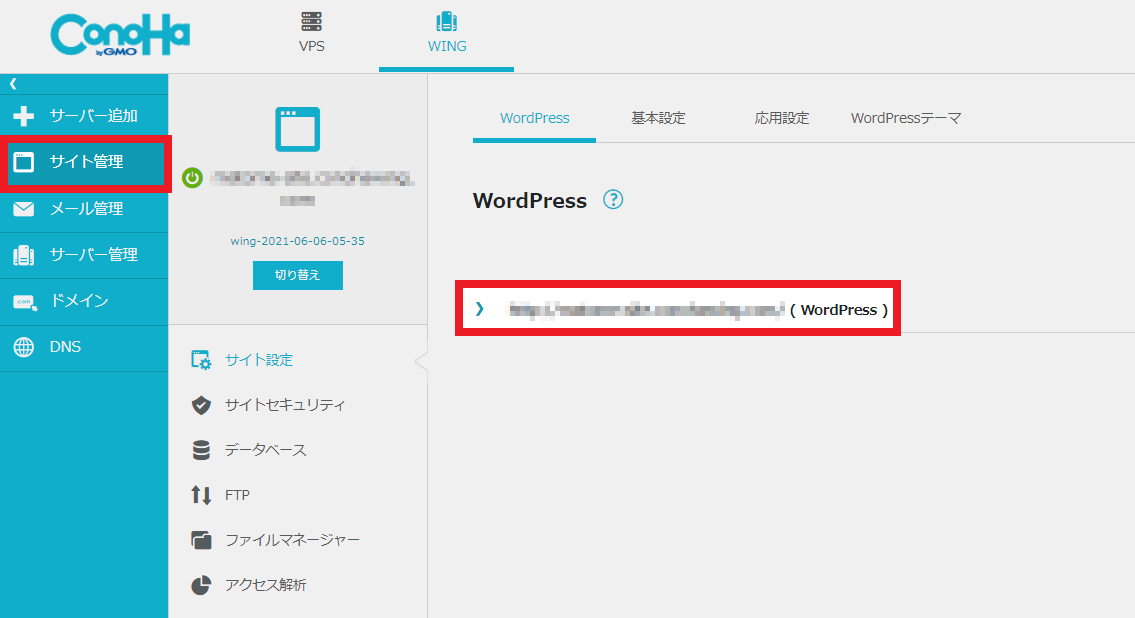The width and height of the screenshot is (1135, 618).
Task: Click the アクセス解析 pie chart icon
Action: tap(201, 585)
